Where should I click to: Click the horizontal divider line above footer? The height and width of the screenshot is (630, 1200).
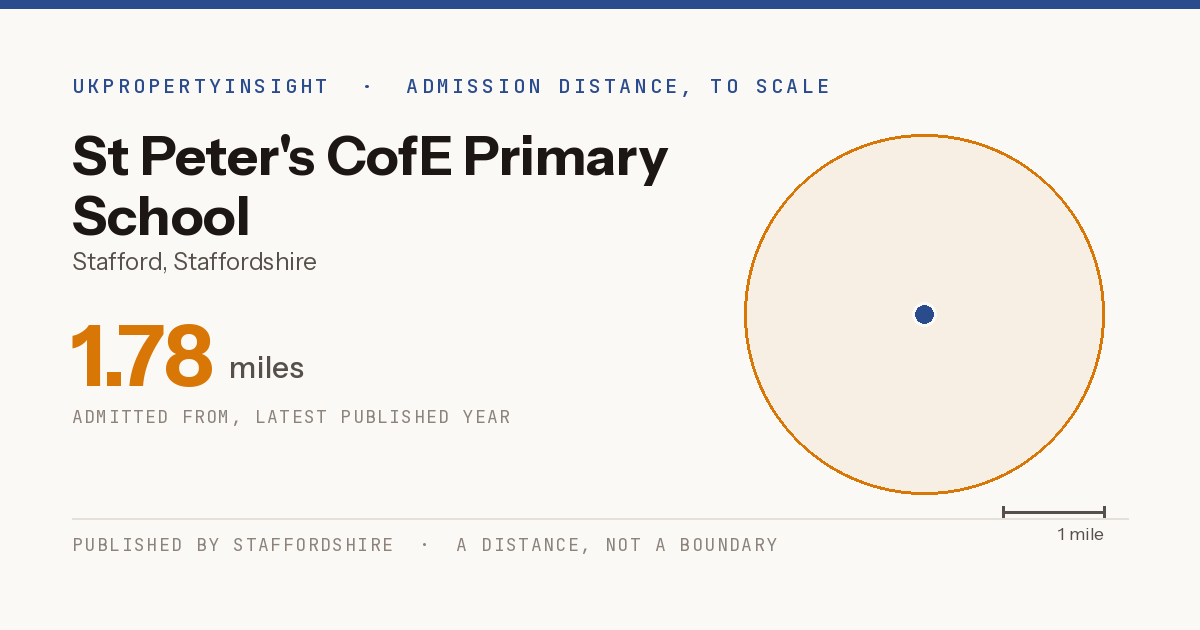pyautogui.click(x=600, y=519)
